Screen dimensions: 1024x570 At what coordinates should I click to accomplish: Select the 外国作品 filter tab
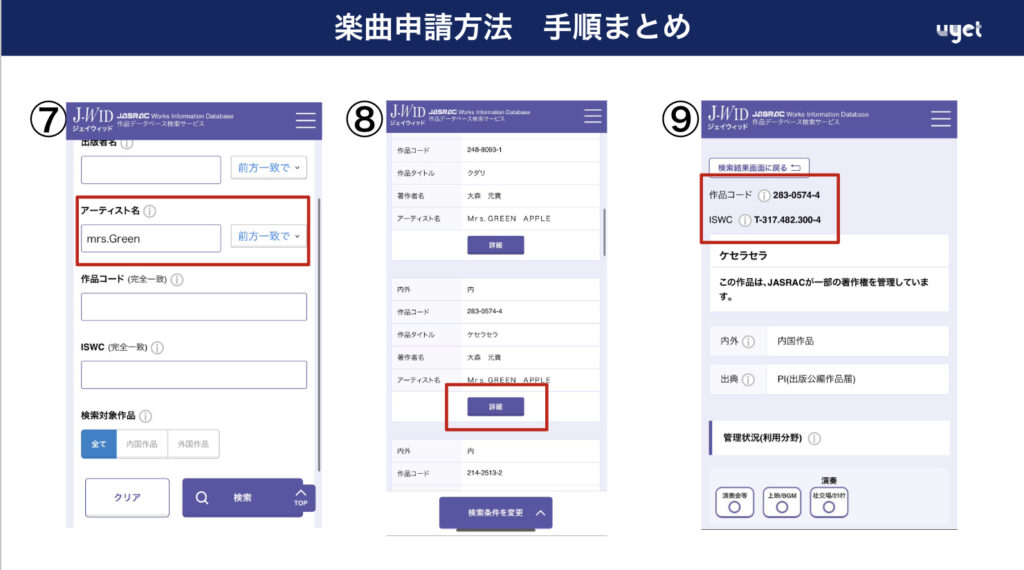pos(193,444)
